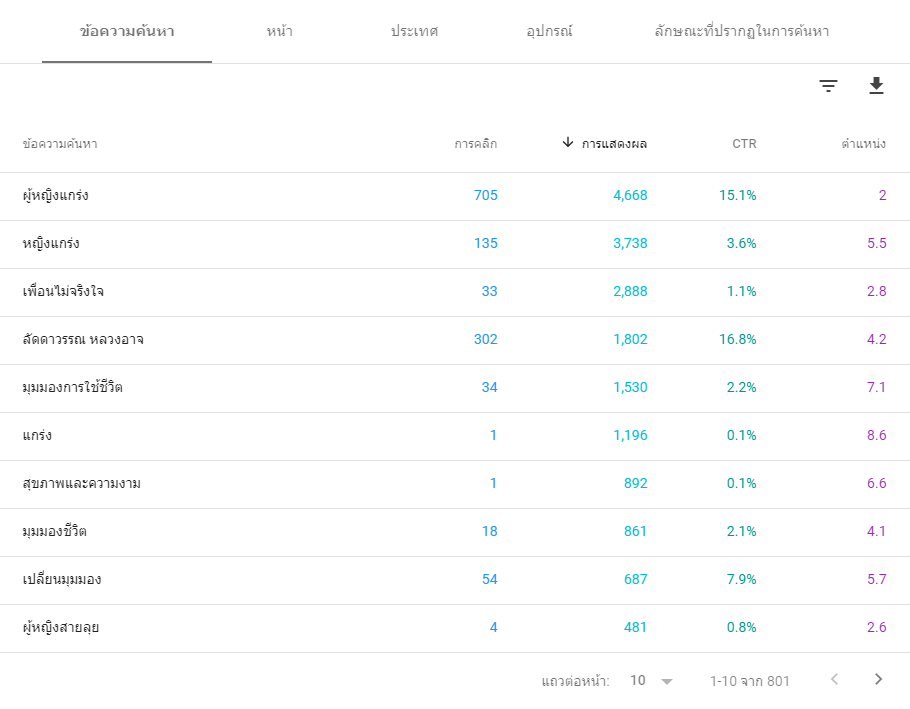Go to previous page arrow
Image resolution: width=910 pixels, height=709 pixels.
pyautogui.click(x=834, y=679)
